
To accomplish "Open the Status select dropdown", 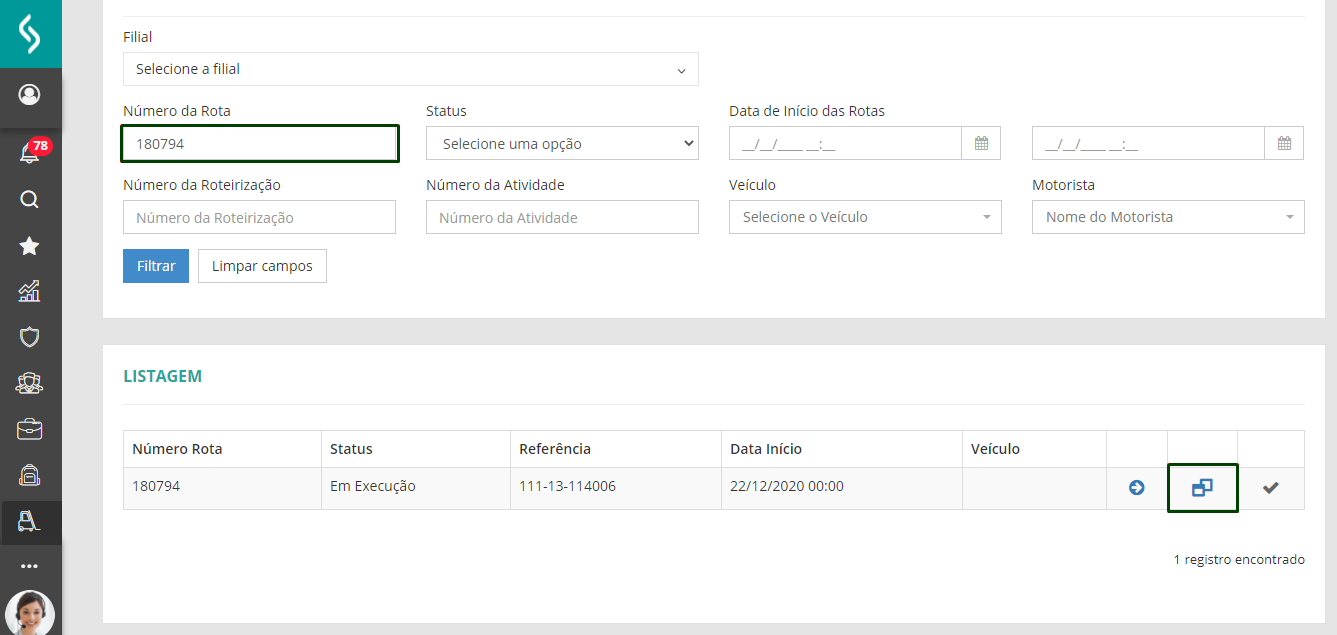I will [561, 143].
